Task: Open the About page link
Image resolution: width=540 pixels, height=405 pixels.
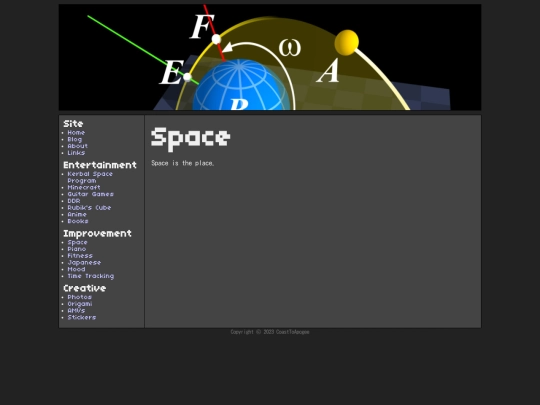Action: [x=77, y=146]
